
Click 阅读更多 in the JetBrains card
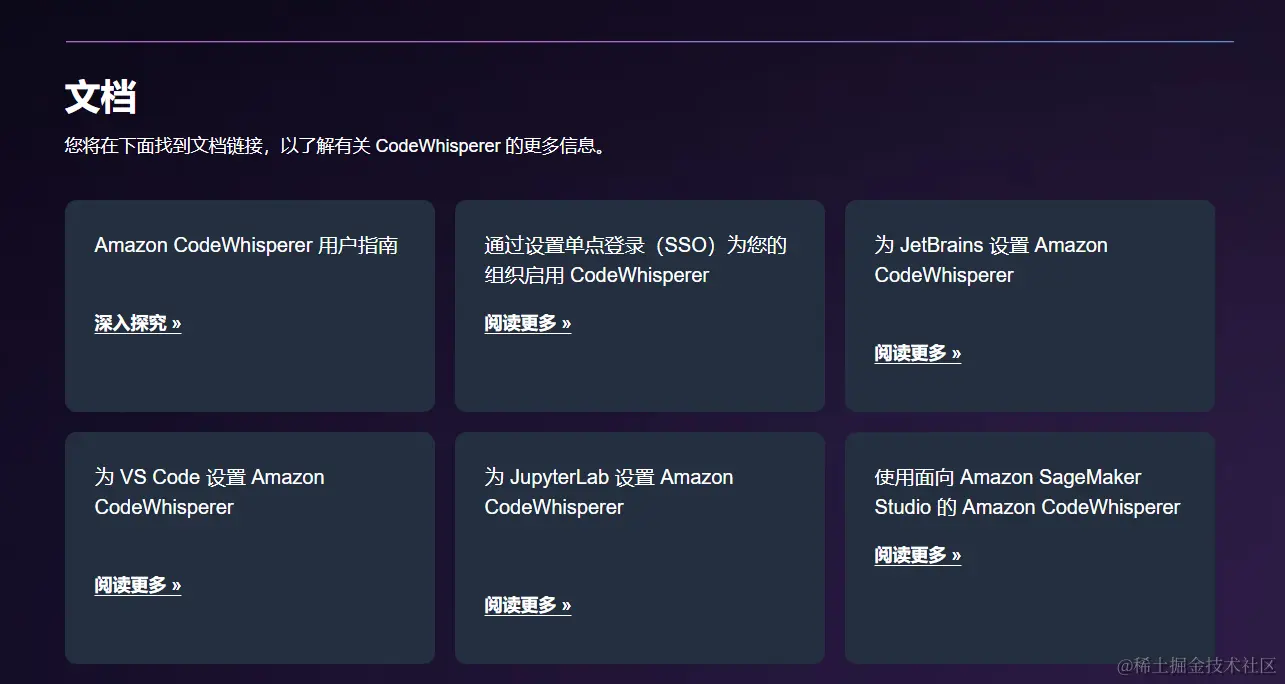(918, 353)
